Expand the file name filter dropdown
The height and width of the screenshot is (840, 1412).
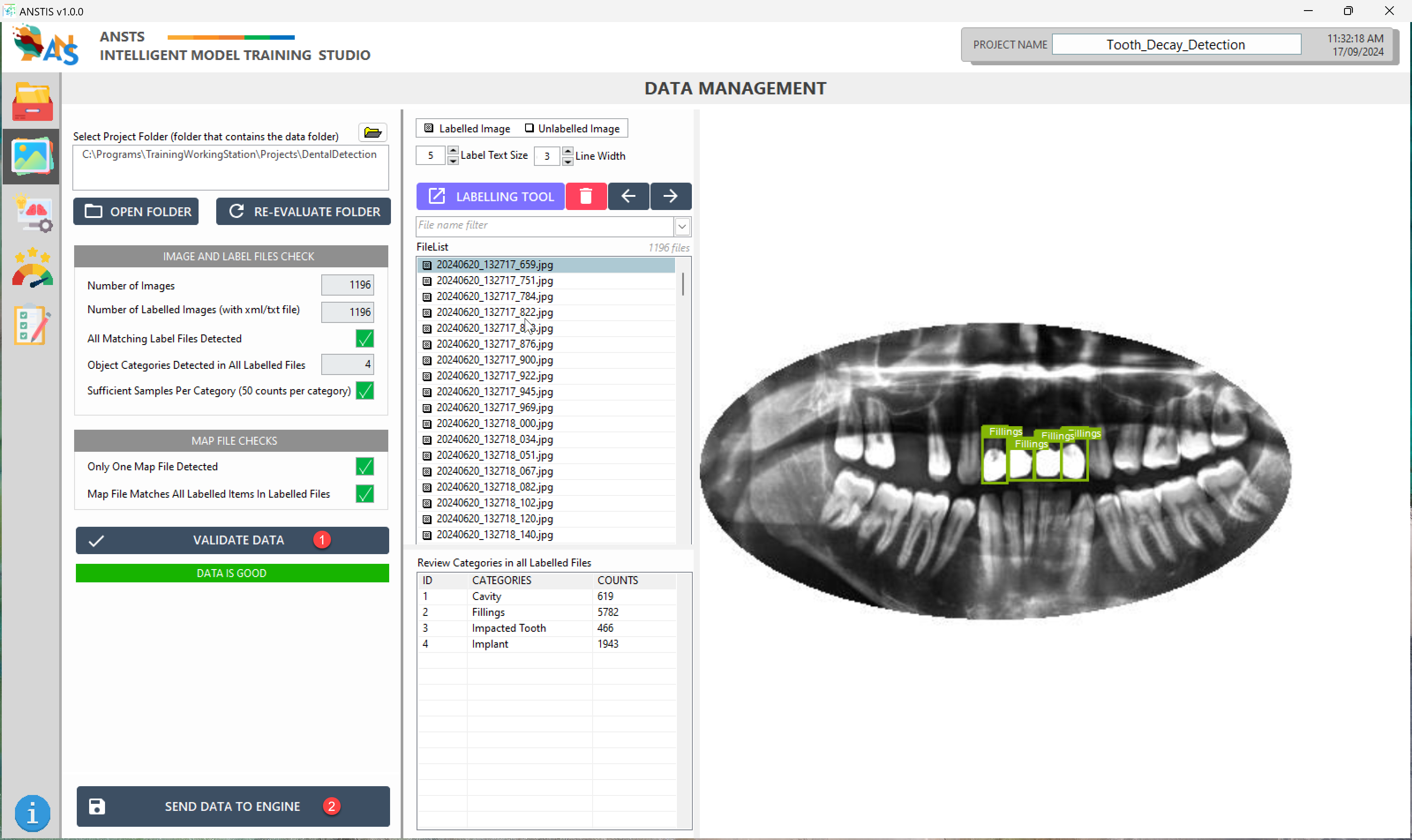682,226
